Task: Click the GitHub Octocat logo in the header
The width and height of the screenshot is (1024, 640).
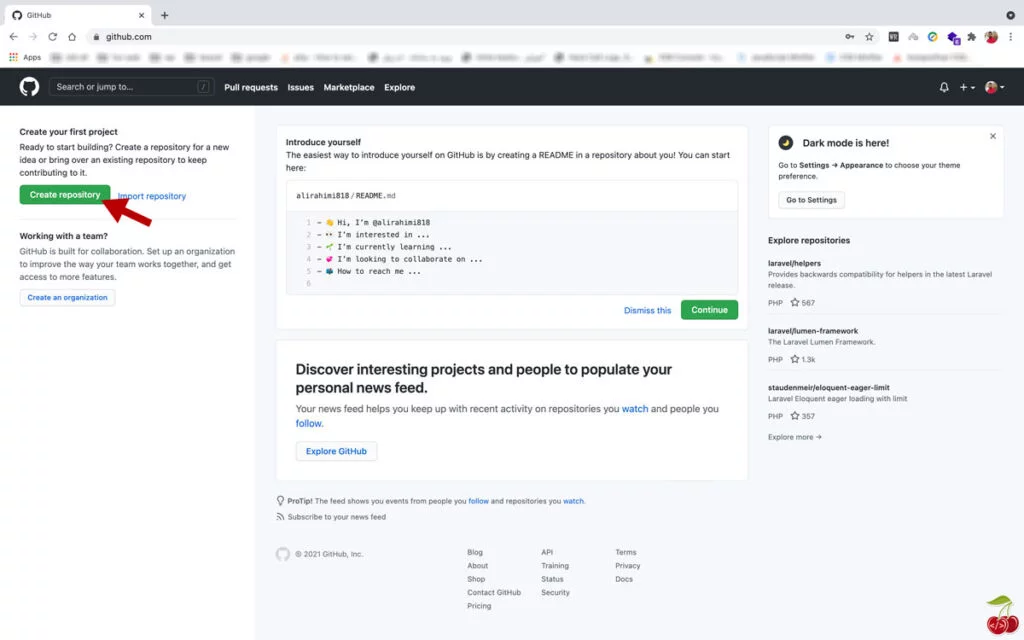Action: pyautogui.click(x=28, y=87)
